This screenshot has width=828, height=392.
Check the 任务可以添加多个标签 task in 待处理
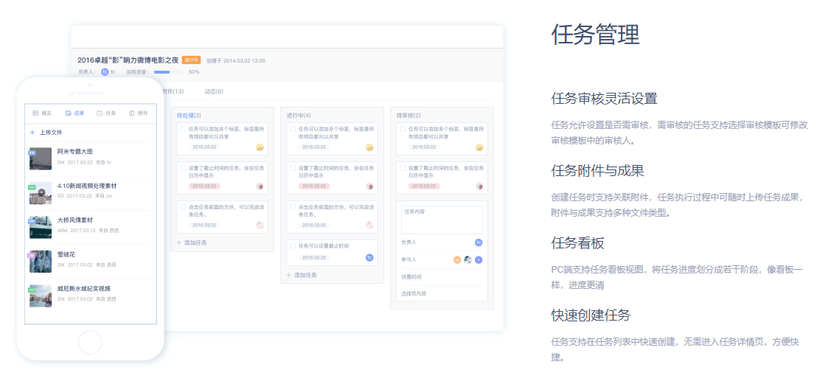click(183, 128)
